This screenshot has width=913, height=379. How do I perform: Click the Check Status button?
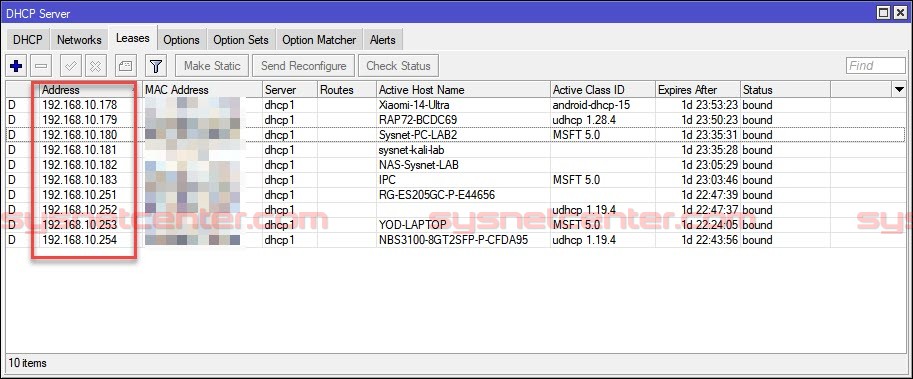398,66
